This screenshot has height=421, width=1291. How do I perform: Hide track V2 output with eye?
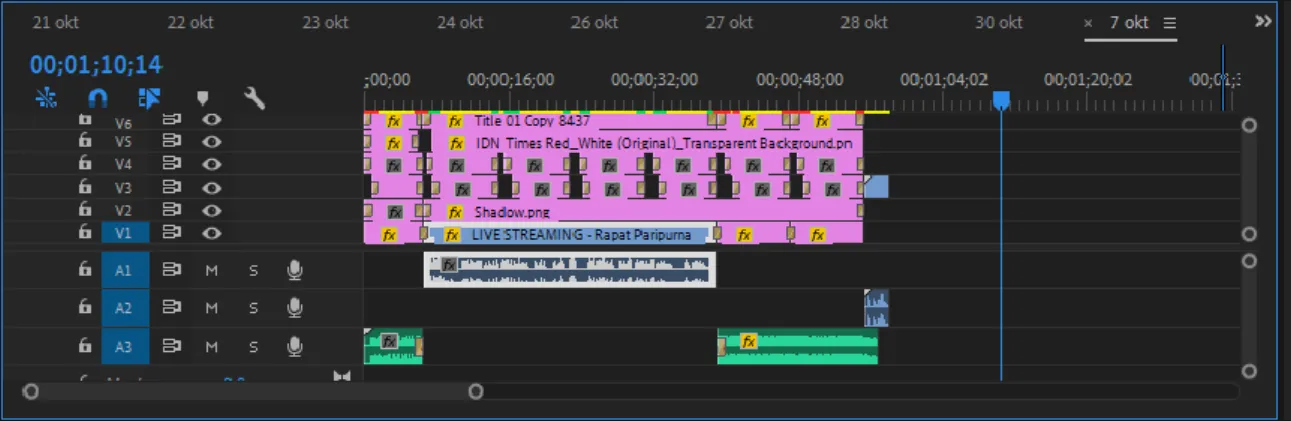tap(211, 210)
